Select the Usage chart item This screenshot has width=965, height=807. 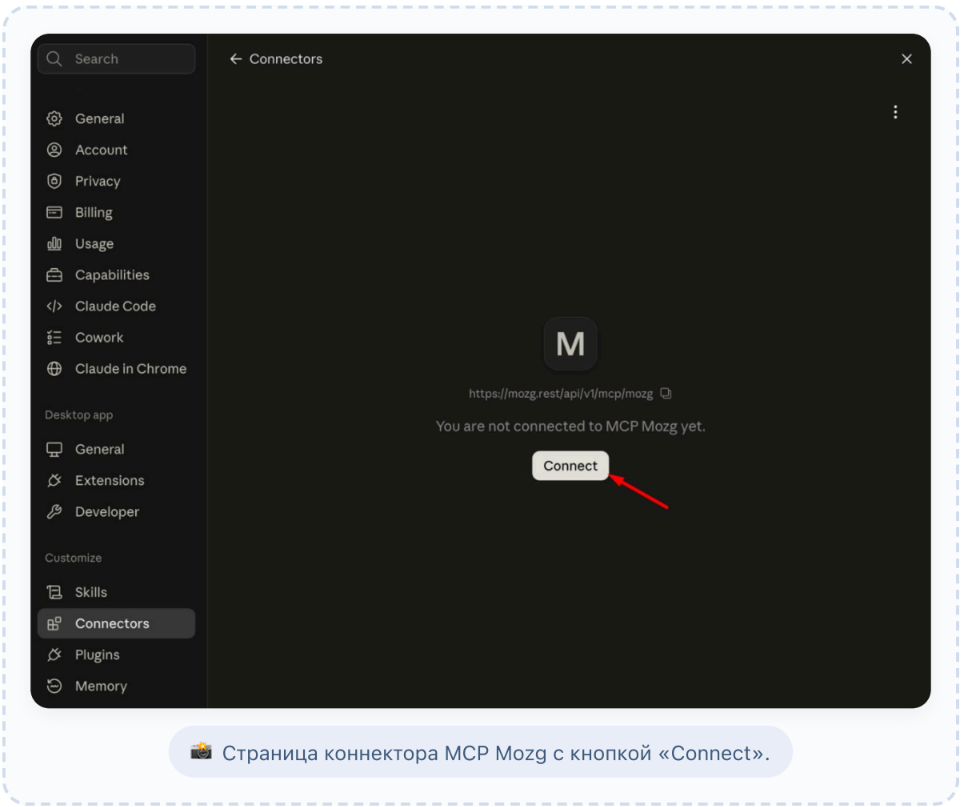point(116,244)
